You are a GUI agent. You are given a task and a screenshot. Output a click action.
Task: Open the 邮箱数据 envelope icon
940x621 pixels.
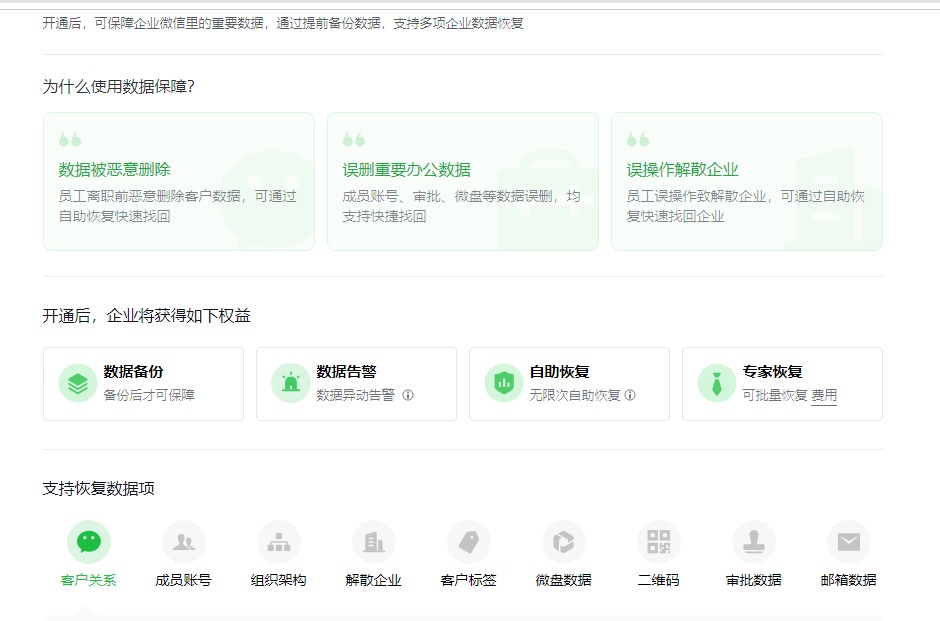click(849, 542)
